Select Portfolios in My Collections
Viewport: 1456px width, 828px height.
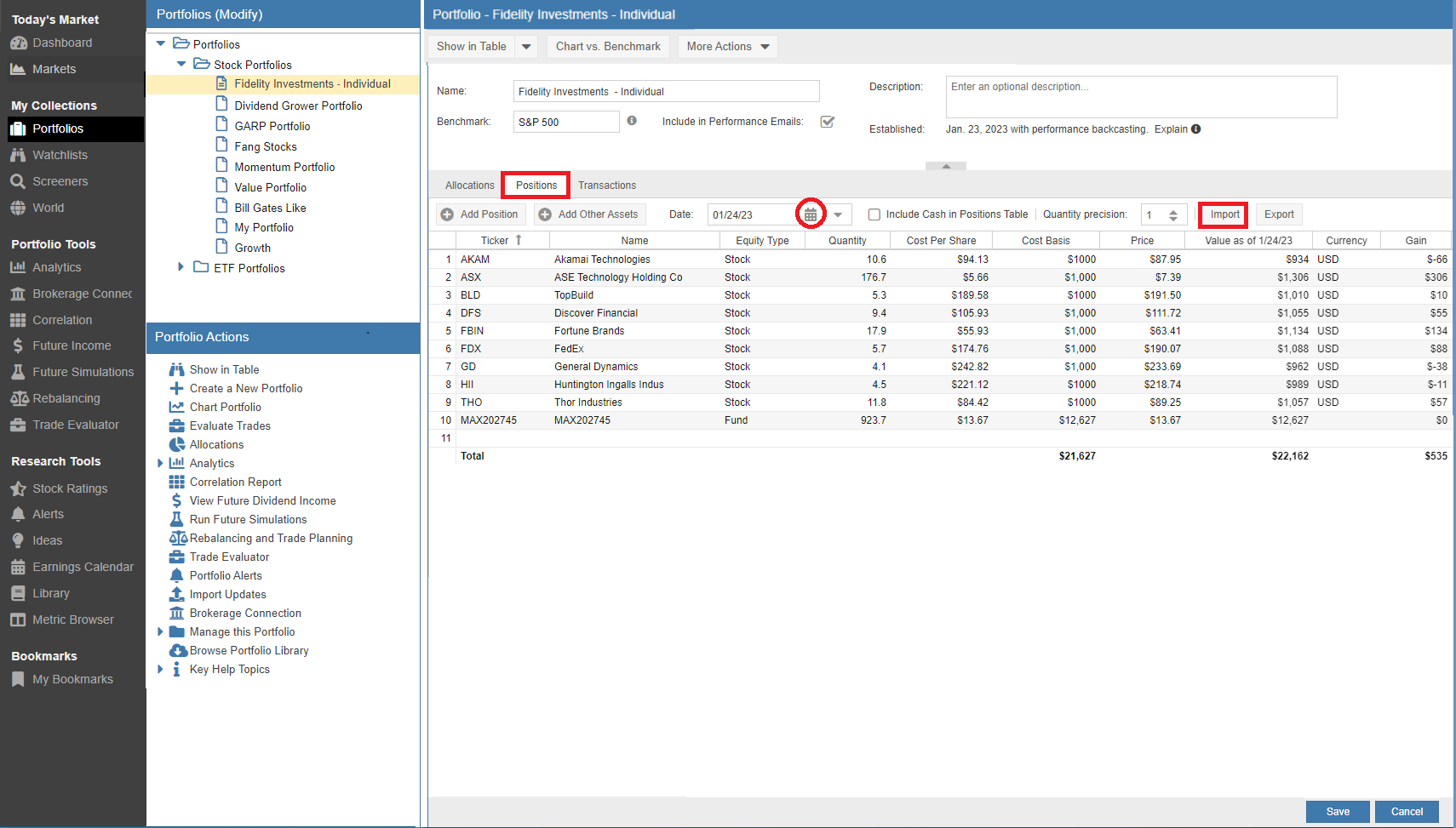(x=75, y=129)
